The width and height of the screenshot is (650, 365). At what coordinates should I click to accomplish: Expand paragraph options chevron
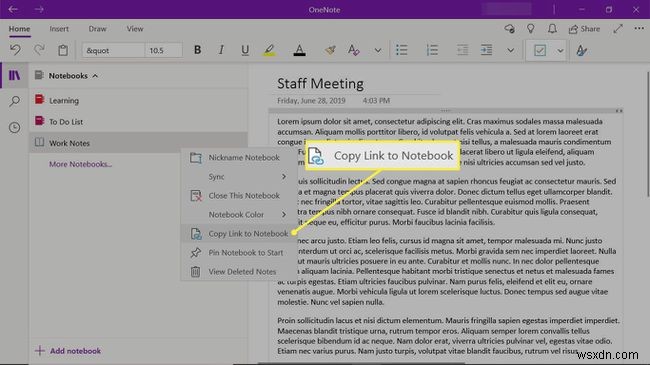pos(510,51)
